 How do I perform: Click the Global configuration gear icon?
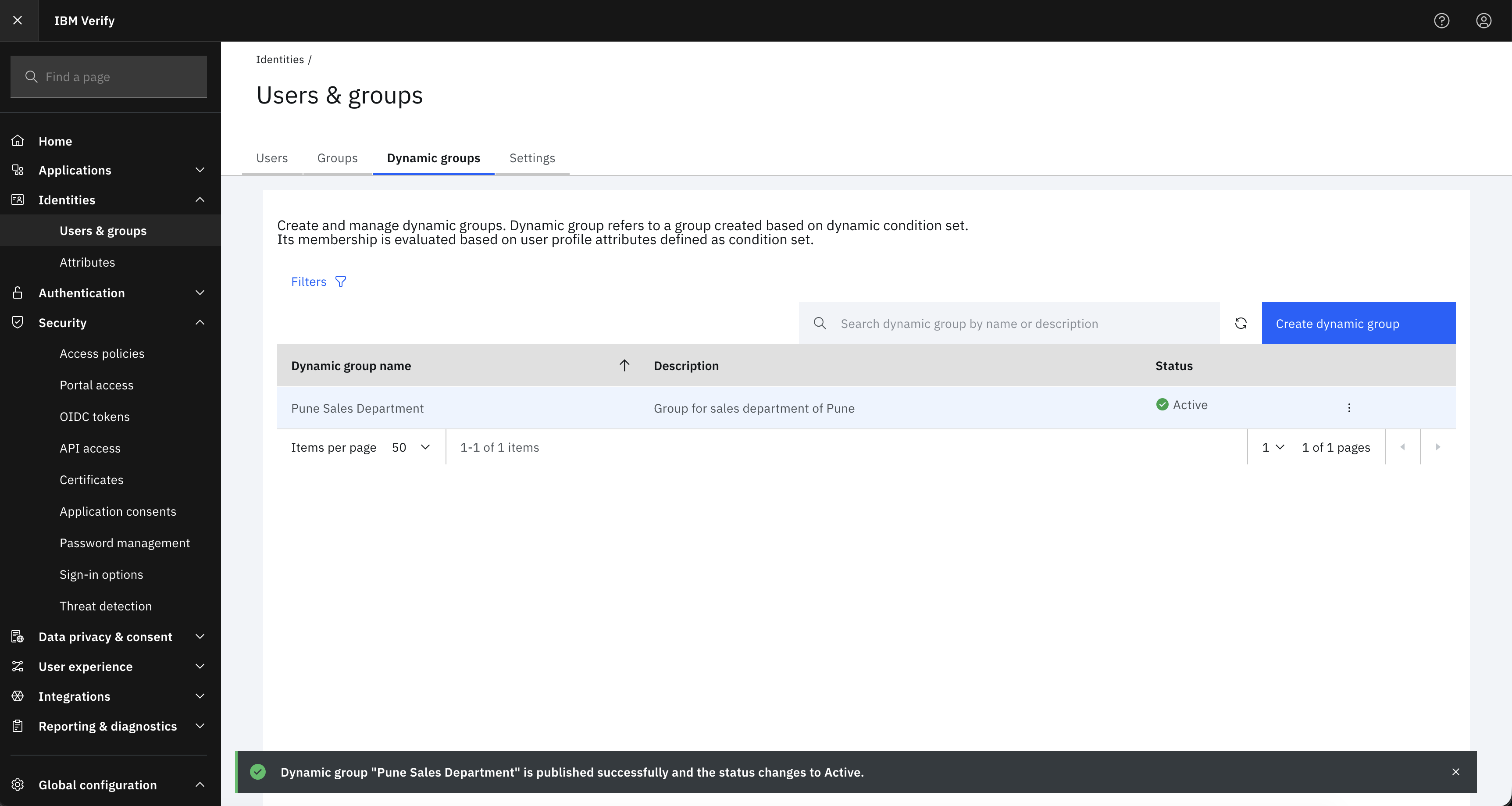18,785
